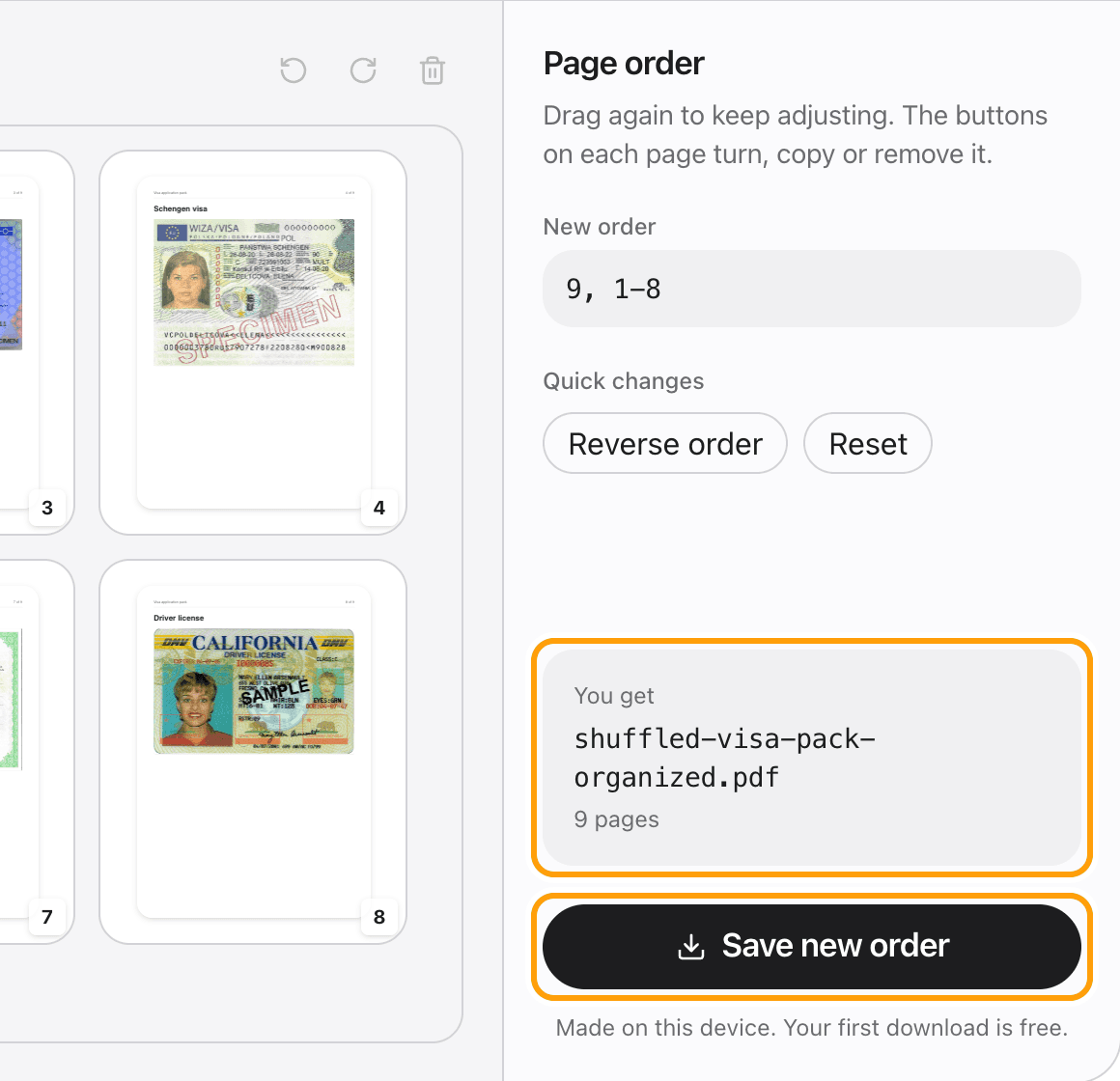Click the page number 8 badge
This screenshot has width=1120, height=1081.
[x=379, y=917]
